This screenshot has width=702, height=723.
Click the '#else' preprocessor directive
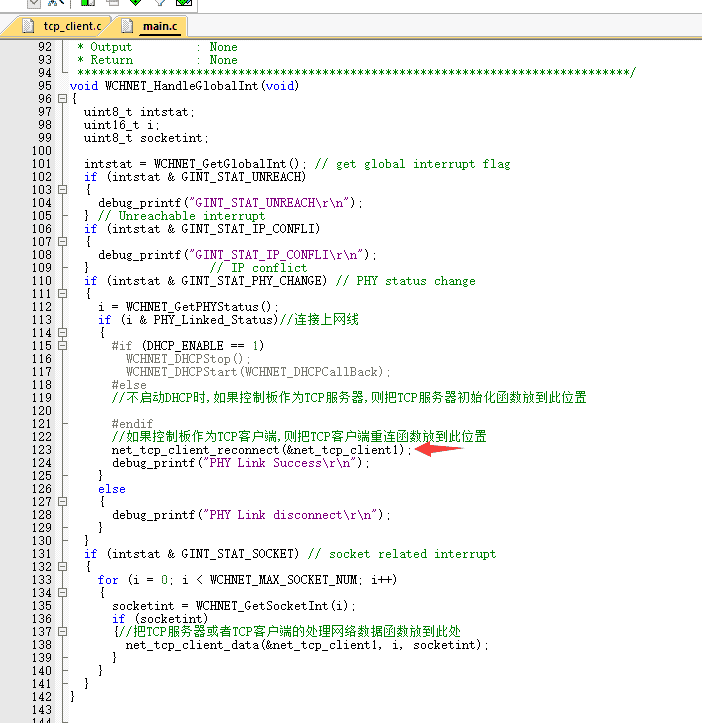pos(129,385)
